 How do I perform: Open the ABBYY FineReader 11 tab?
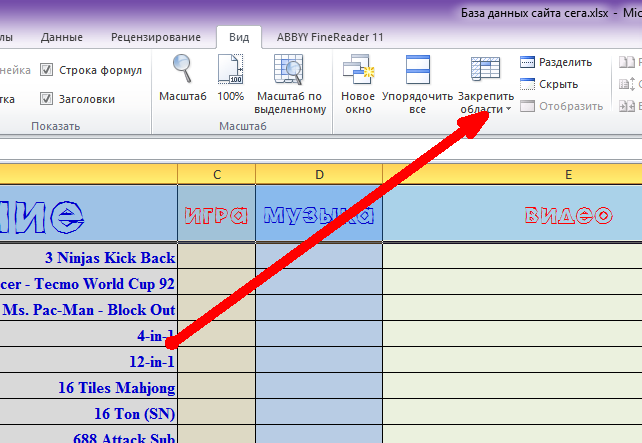click(x=330, y=37)
